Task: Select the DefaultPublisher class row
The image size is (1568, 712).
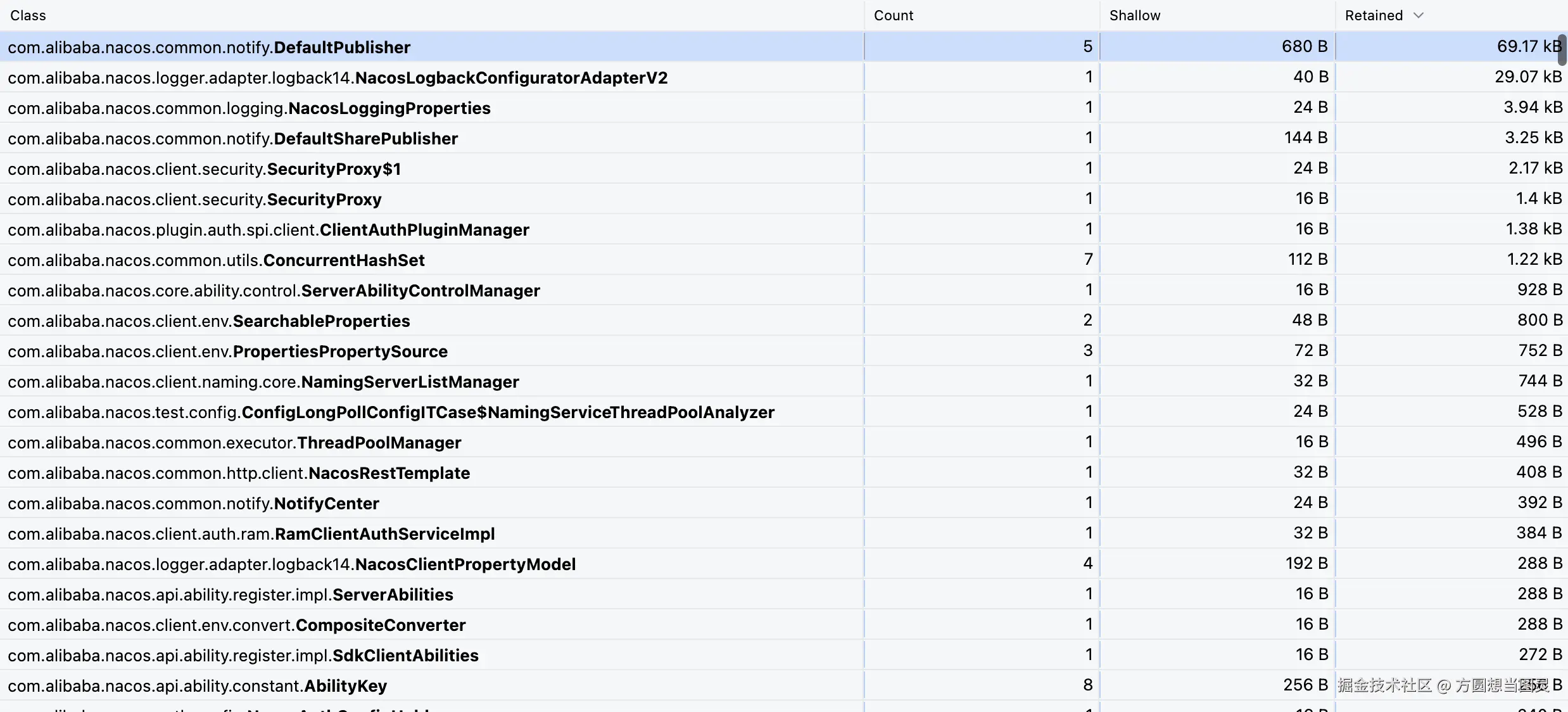Action: point(784,46)
